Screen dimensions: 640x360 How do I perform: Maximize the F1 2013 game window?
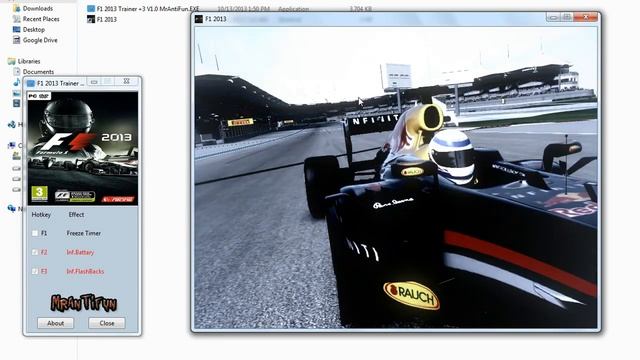coord(567,17)
